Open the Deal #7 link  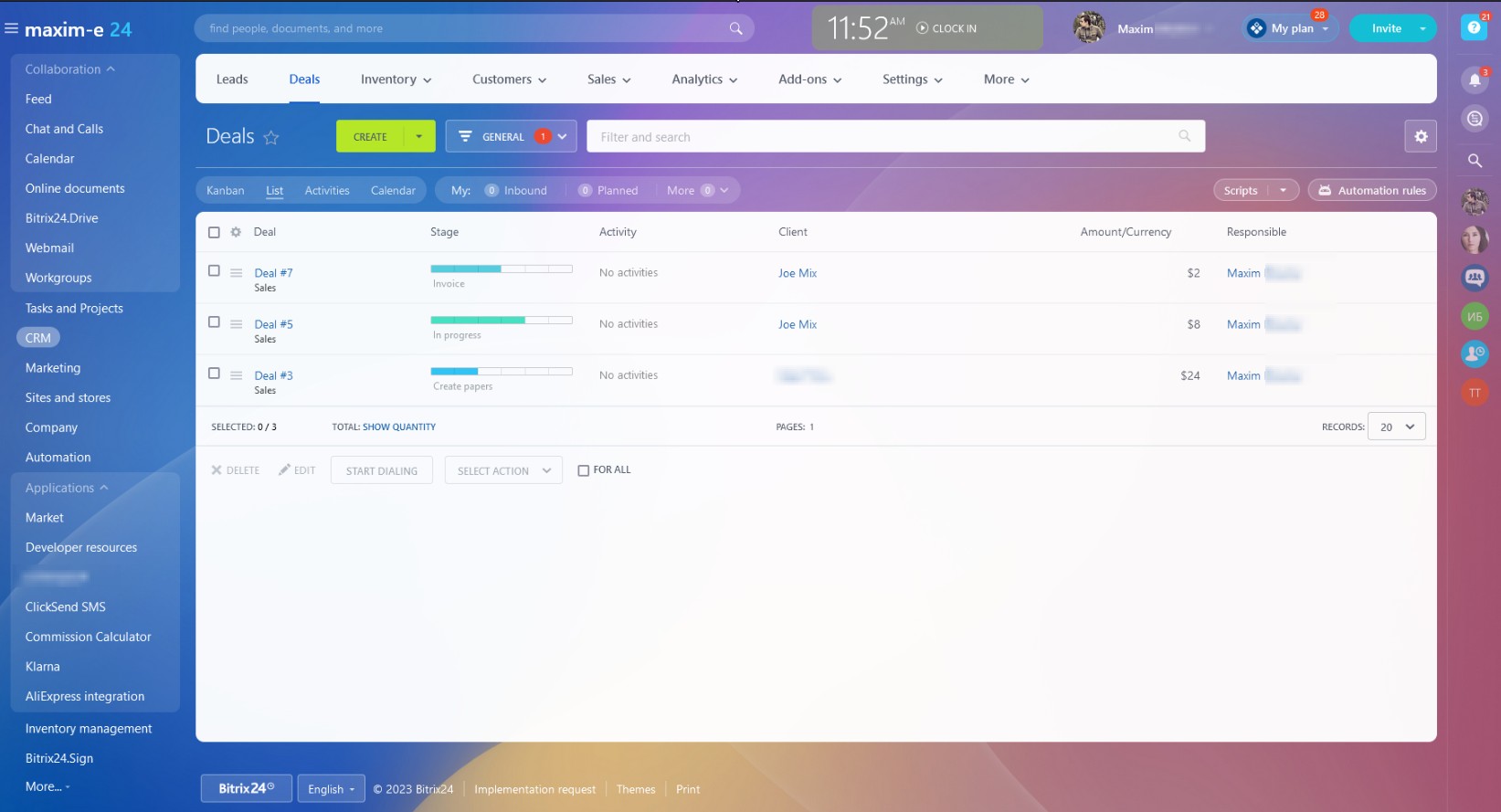[273, 272]
